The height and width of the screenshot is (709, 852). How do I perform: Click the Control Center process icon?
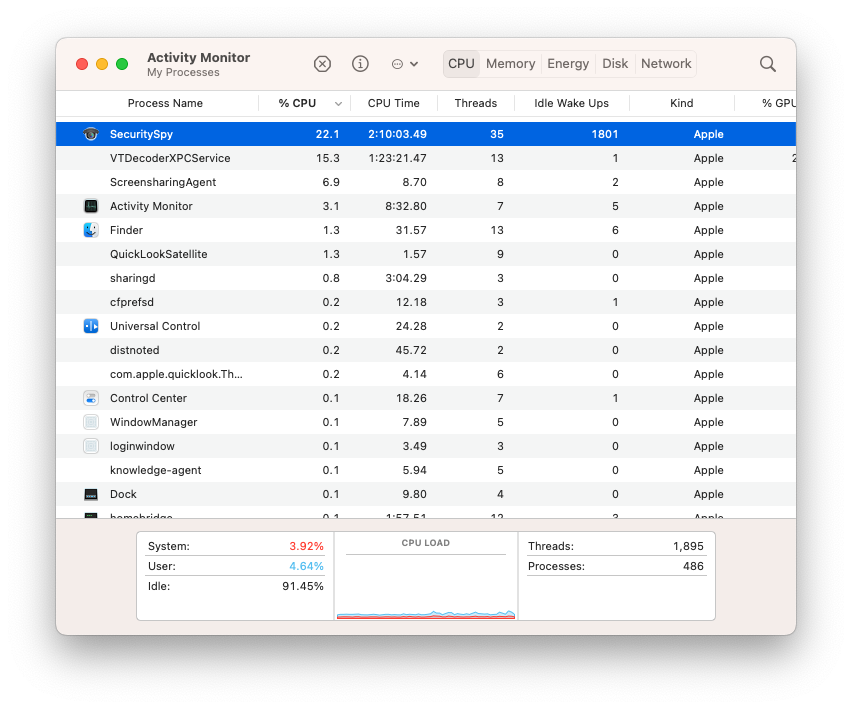91,398
